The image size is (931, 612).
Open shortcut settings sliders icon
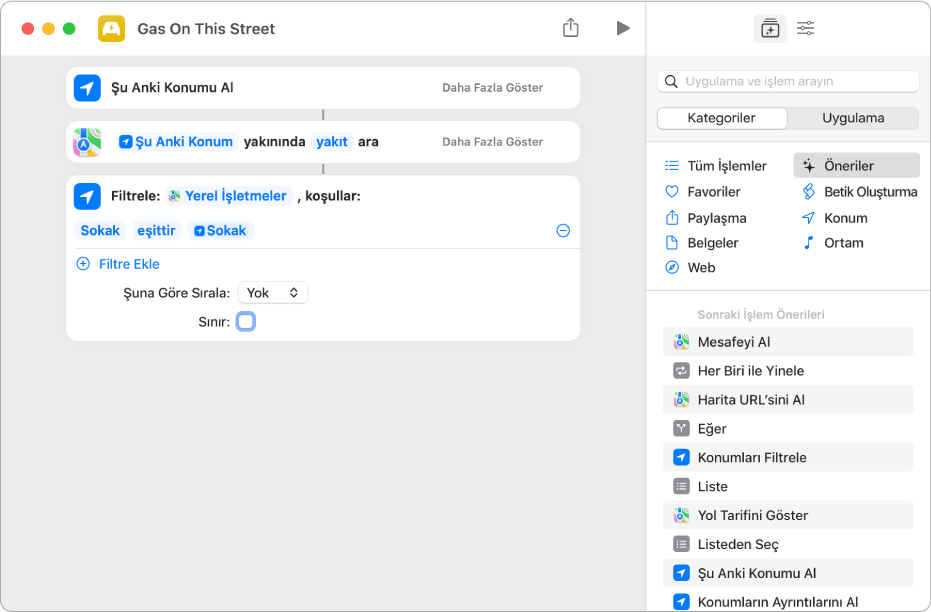tap(805, 29)
